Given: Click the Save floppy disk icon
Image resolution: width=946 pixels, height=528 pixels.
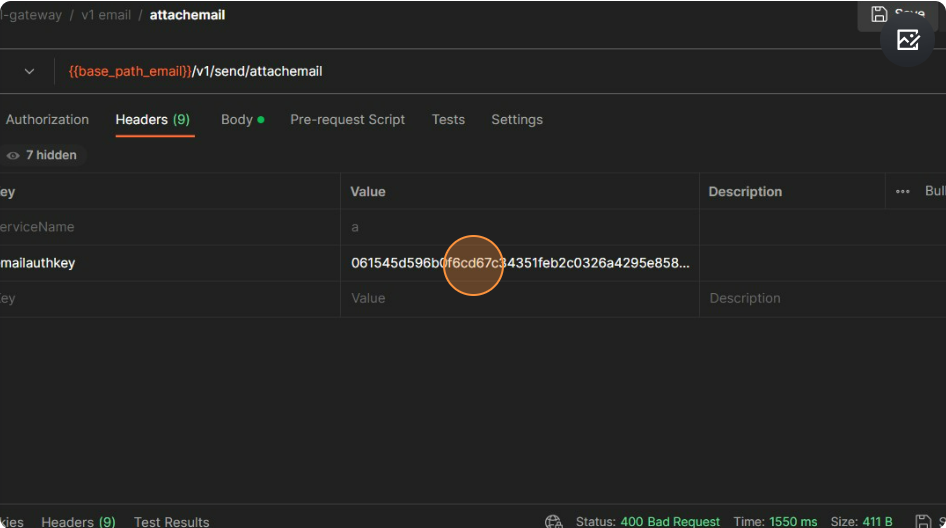Looking at the screenshot, I should [880, 13].
